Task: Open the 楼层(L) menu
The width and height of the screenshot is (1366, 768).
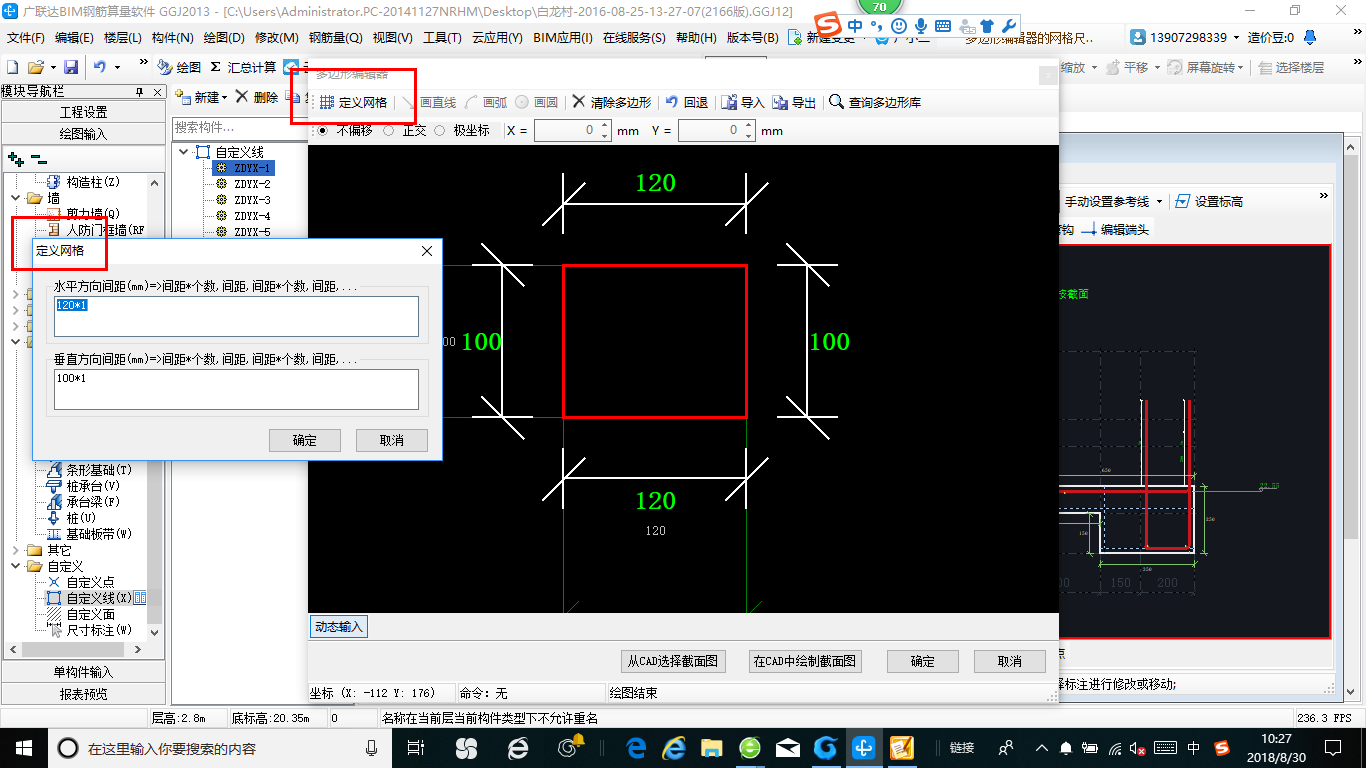Action: click(123, 38)
